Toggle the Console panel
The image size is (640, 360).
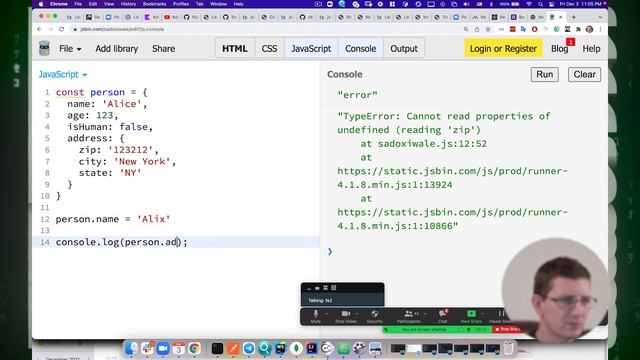click(360, 49)
